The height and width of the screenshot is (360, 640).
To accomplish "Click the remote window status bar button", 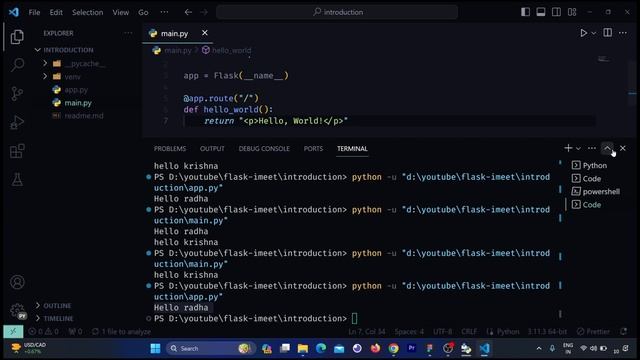I will tap(13, 331).
